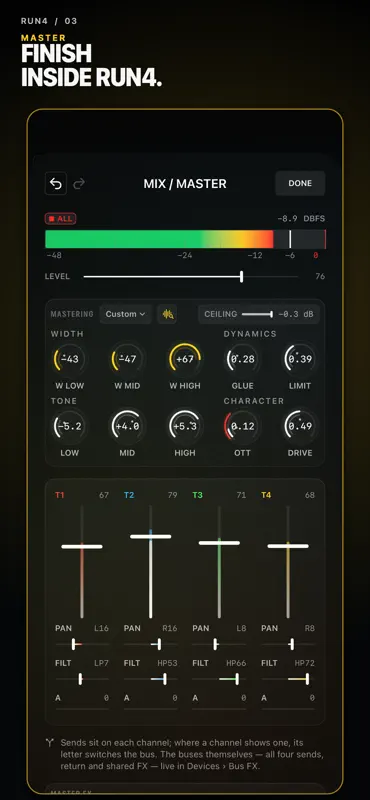Click the T4 volume value 68
The height and width of the screenshot is (800, 370).
point(310,495)
